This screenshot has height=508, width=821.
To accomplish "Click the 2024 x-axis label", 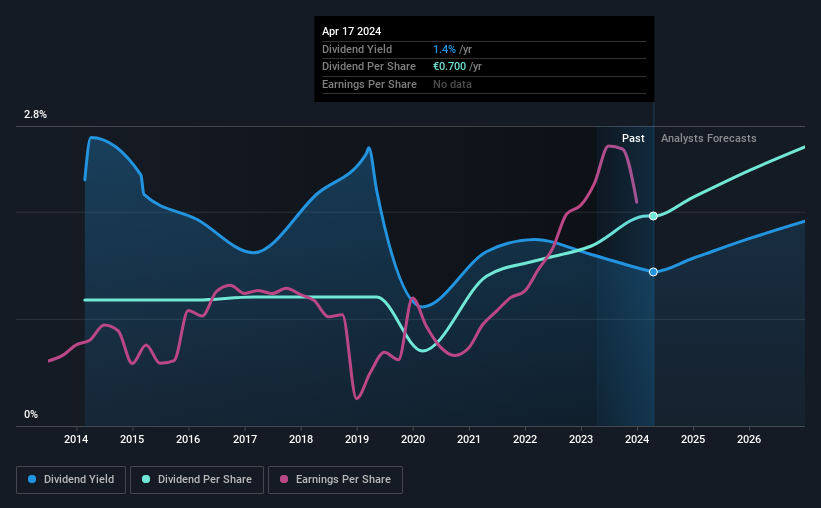I will point(637,439).
